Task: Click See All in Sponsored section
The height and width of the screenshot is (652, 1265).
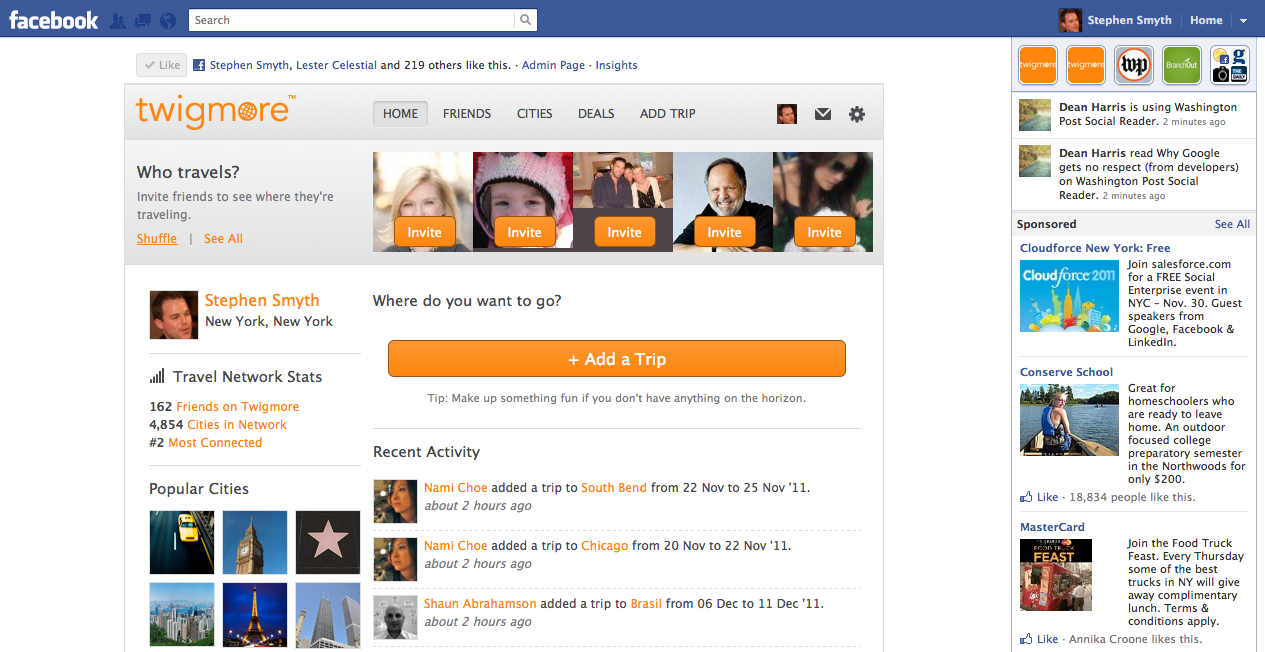Action: (1232, 224)
